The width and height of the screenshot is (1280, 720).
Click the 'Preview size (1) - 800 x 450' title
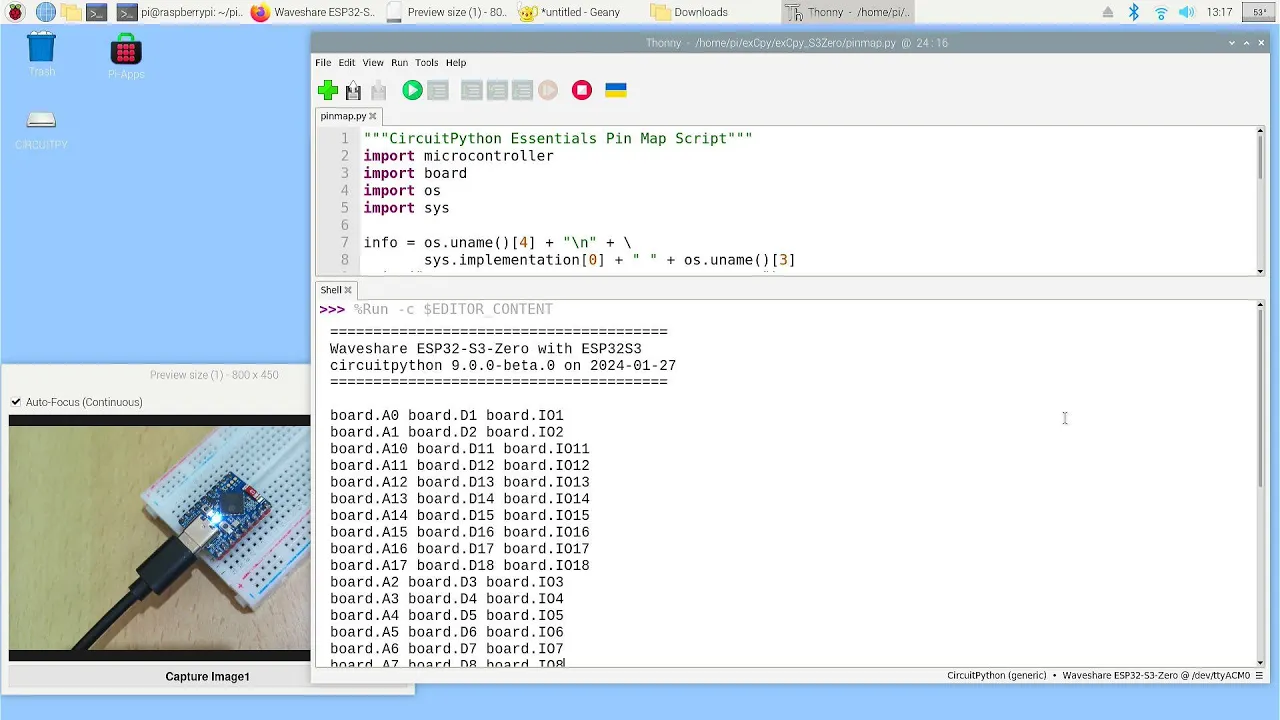pos(214,375)
